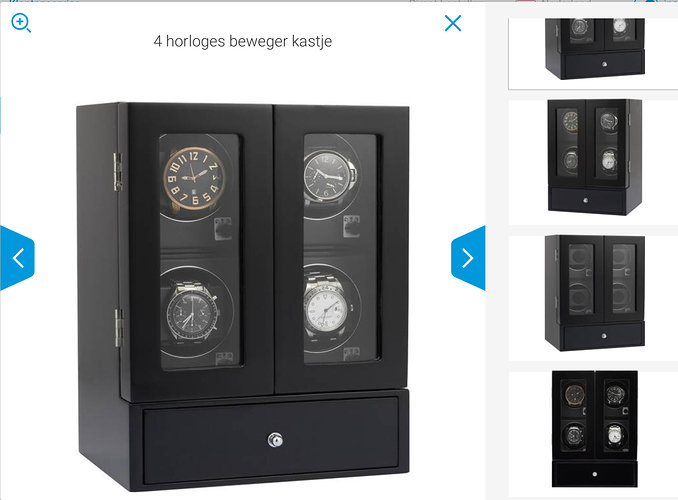The width and height of the screenshot is (678, 500).
Task: Click the top-right dark watch with steel case
Action: [x=330, y=176]
